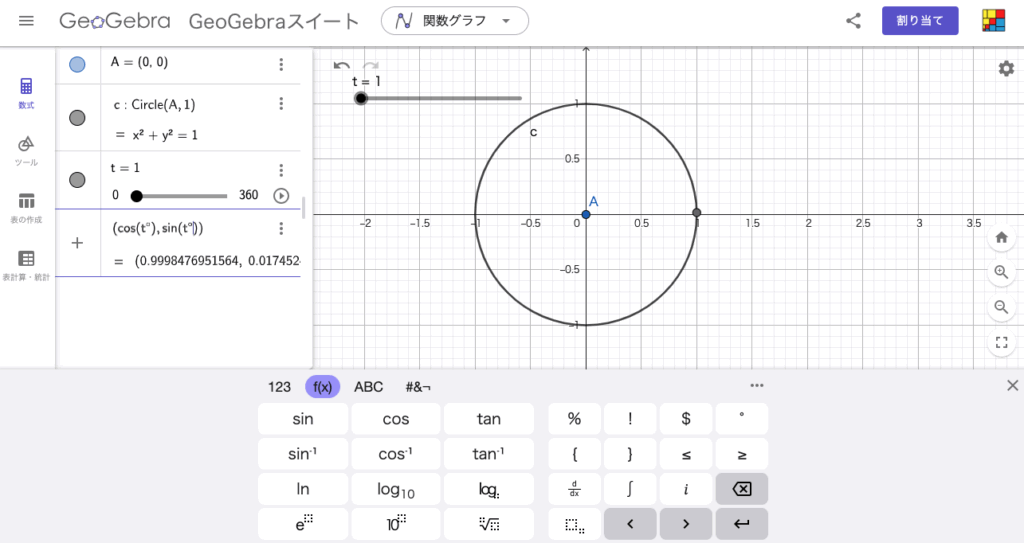
Task: Switch to 123 keyboard tab
Action: pos(279,387)
